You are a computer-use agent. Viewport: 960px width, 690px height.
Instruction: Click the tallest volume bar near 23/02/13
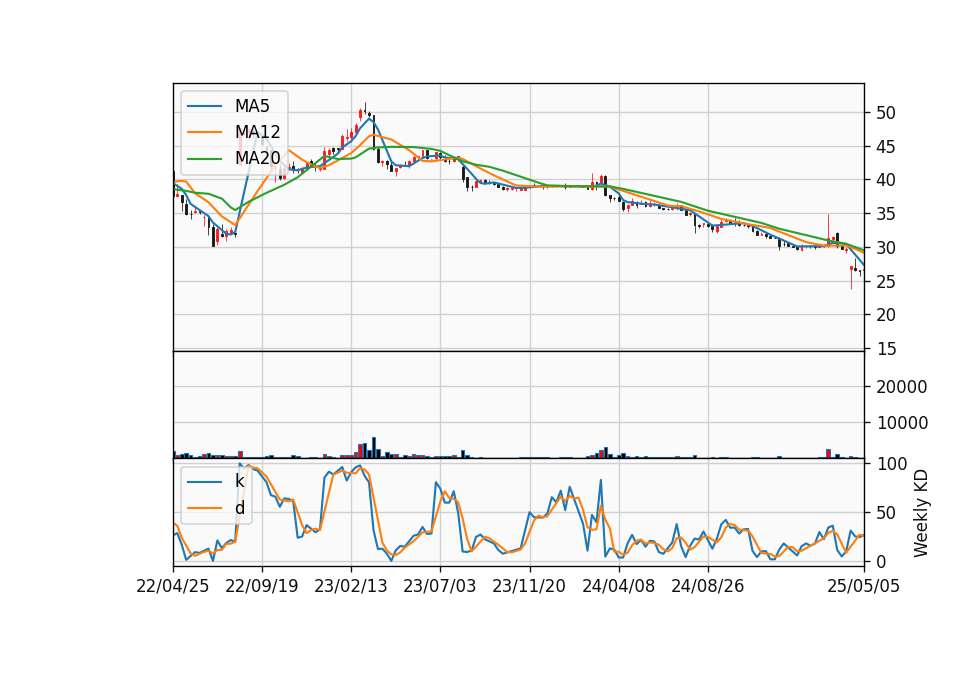pos(373,448)
